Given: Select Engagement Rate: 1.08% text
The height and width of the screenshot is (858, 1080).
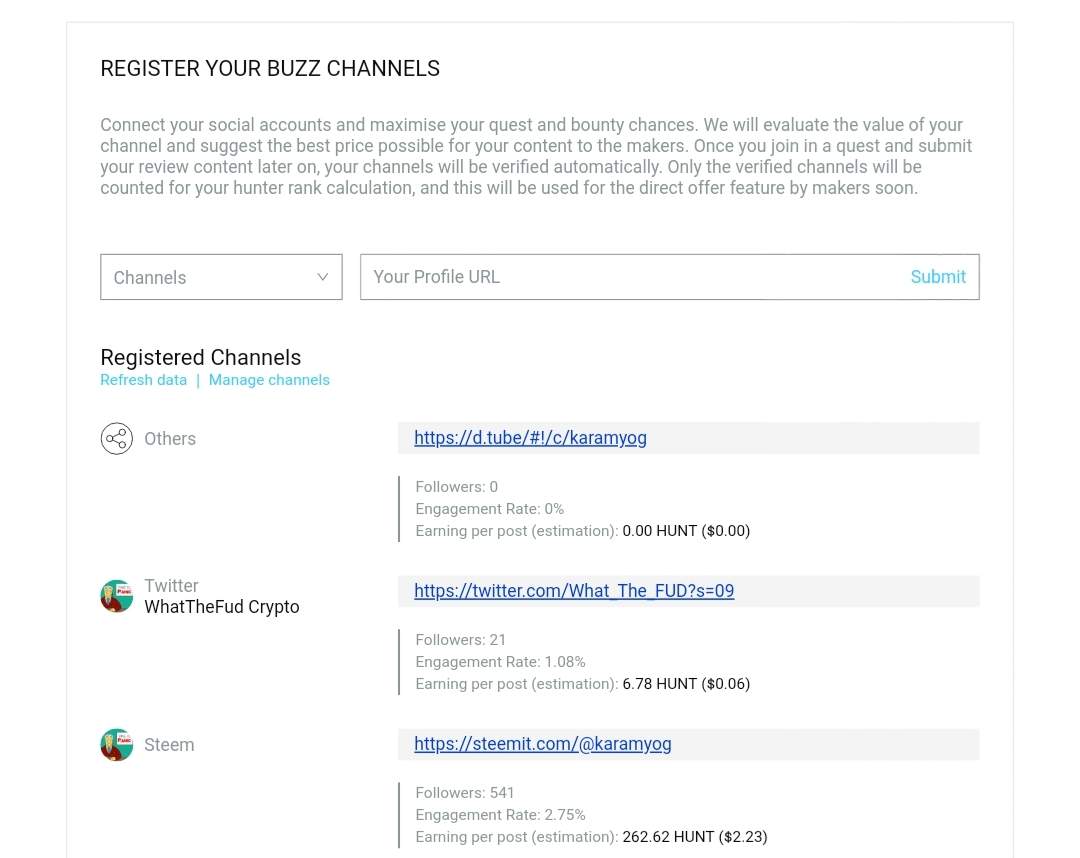Looking at the screenshot, I should click(x=500, y=662).
